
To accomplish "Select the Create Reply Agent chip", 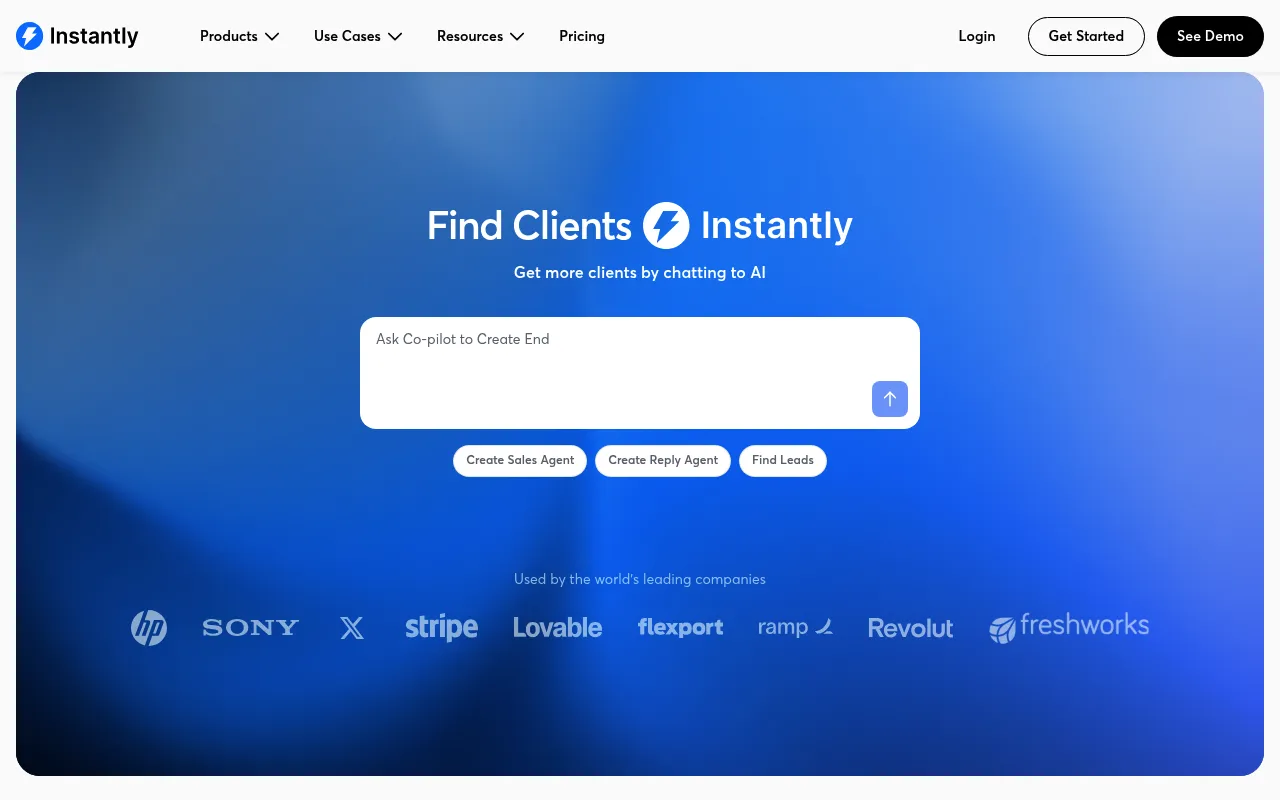I will click(663, 461).
